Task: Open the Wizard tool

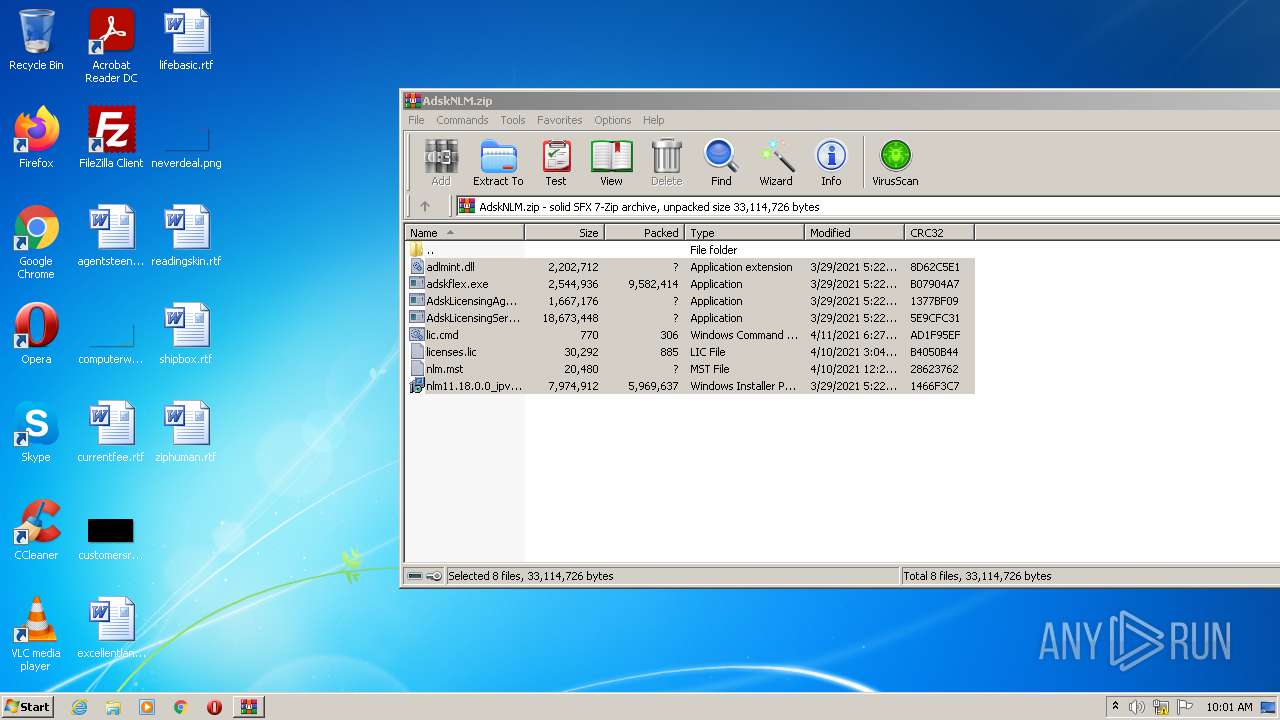Action: (x=776, y=163)
